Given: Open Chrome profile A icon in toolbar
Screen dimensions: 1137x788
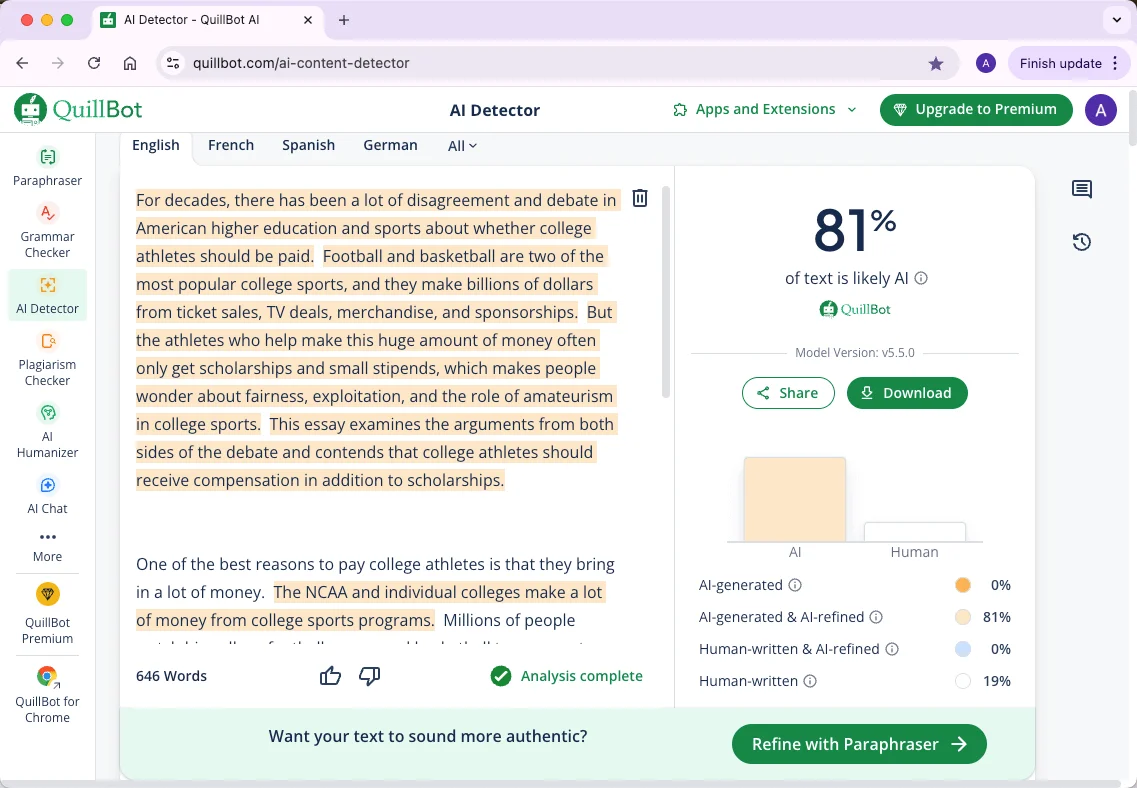Looking at the screenshot, I should coord(985,63).
